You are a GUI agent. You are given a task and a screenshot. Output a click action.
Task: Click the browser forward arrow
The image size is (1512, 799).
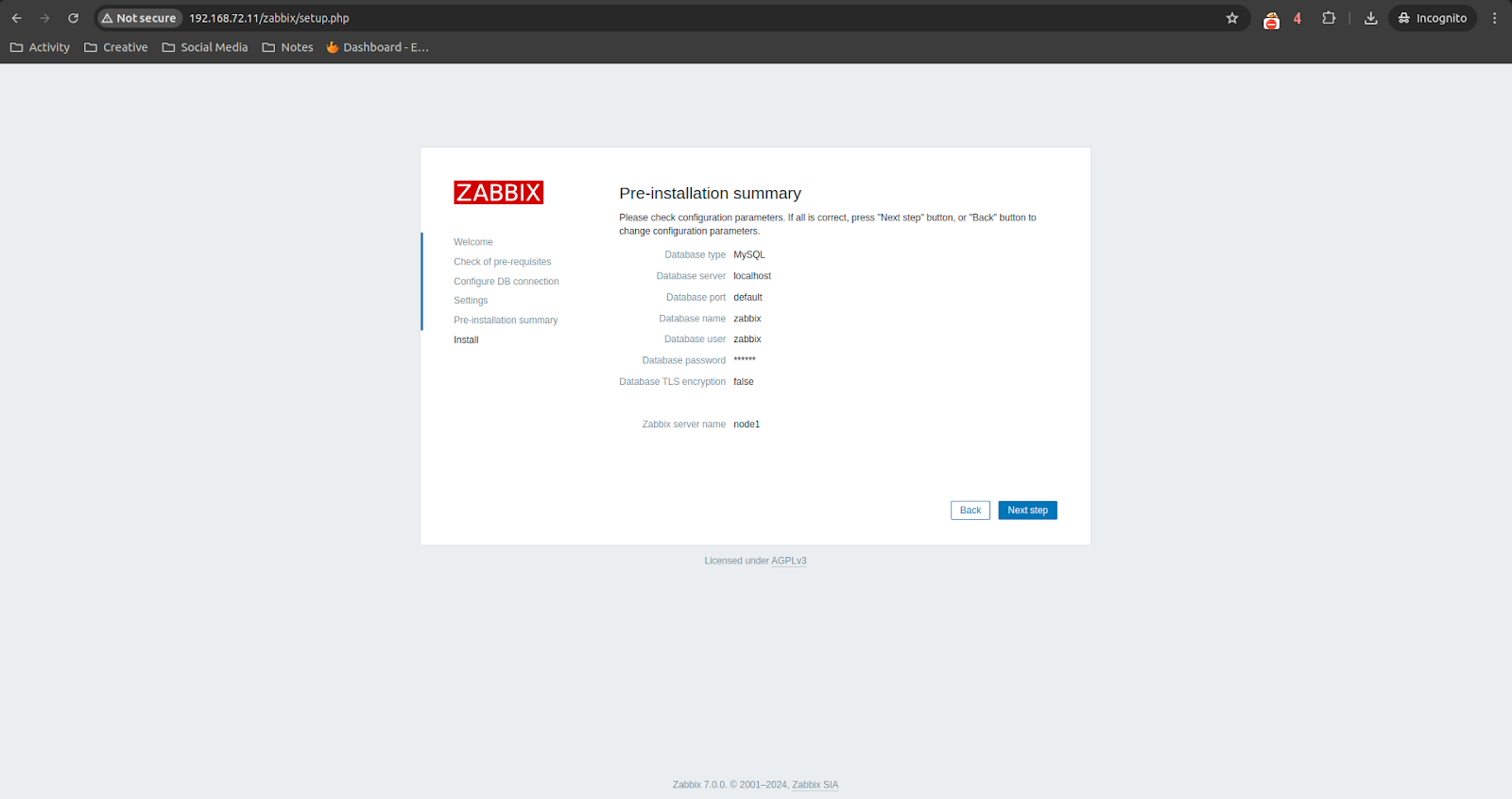point(44,18)
